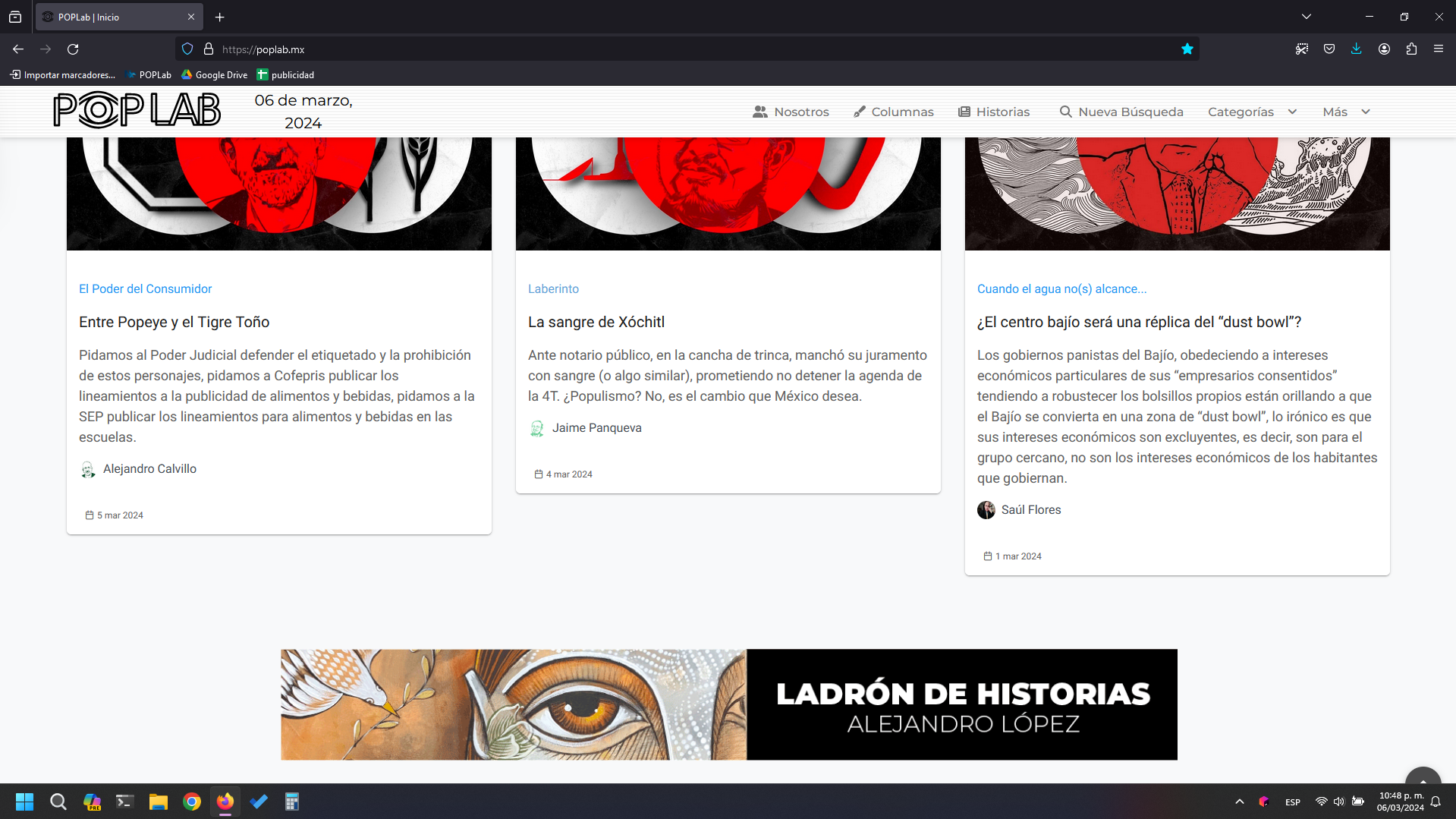Click the scroll-to-top round button
The image size is (1456, 819).
point(1423,780)
